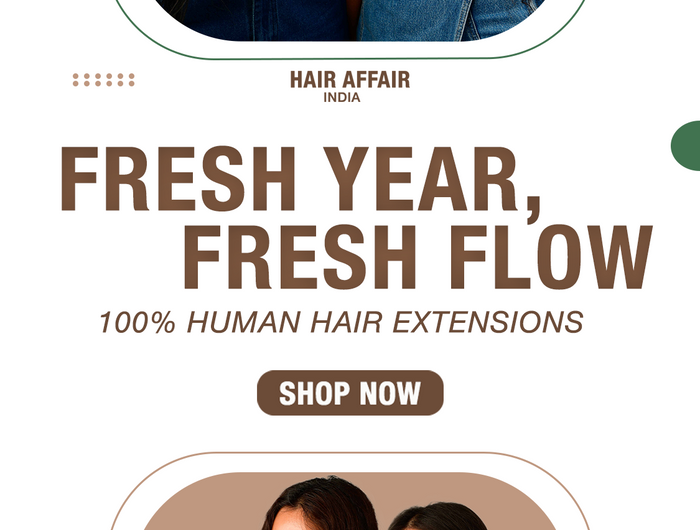Click the word HUMAN in the tagline
This screenshot has width=700, height=530.
[244, 322]
